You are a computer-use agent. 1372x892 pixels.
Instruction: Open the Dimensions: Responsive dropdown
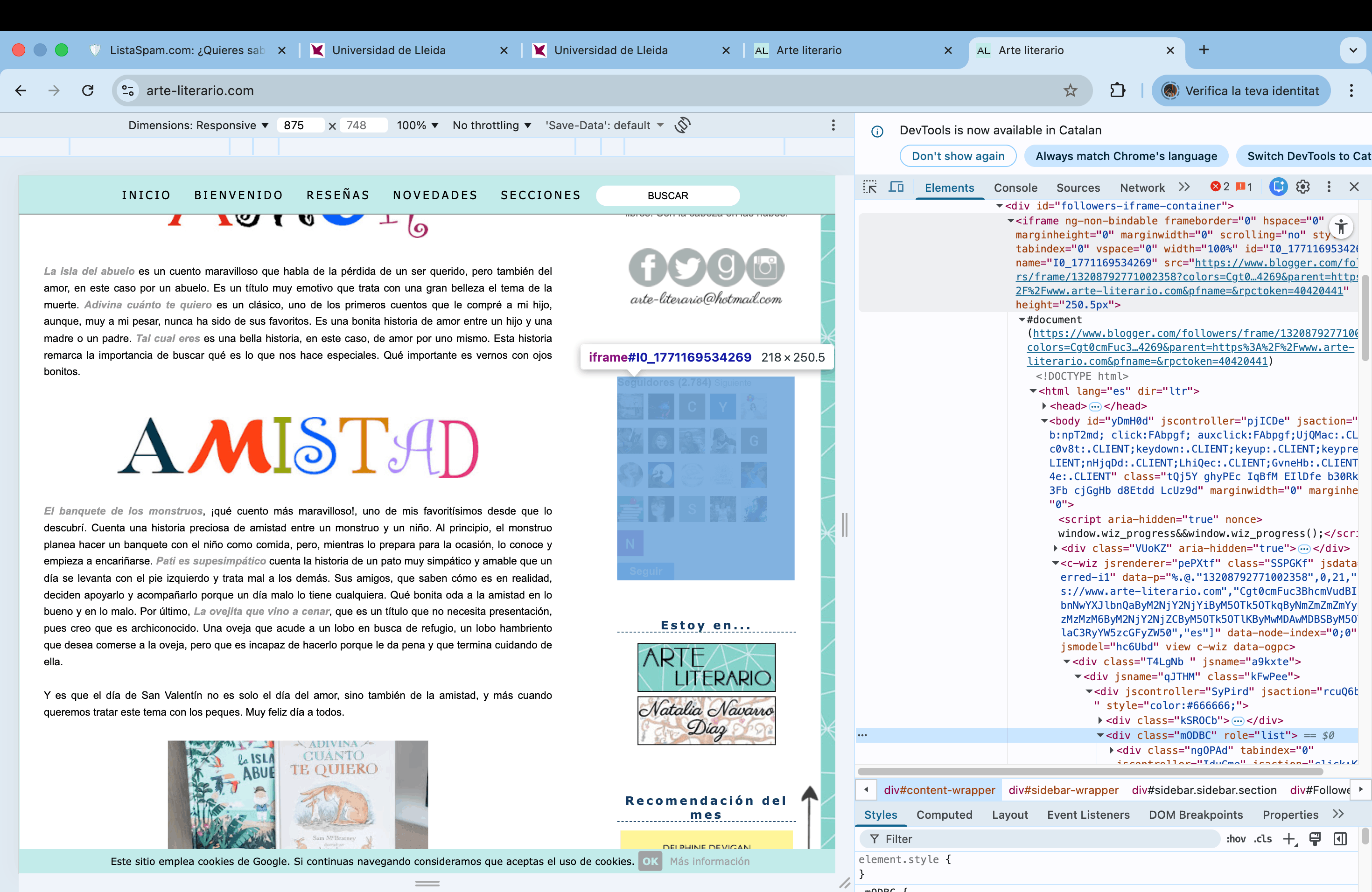[198, 125]
